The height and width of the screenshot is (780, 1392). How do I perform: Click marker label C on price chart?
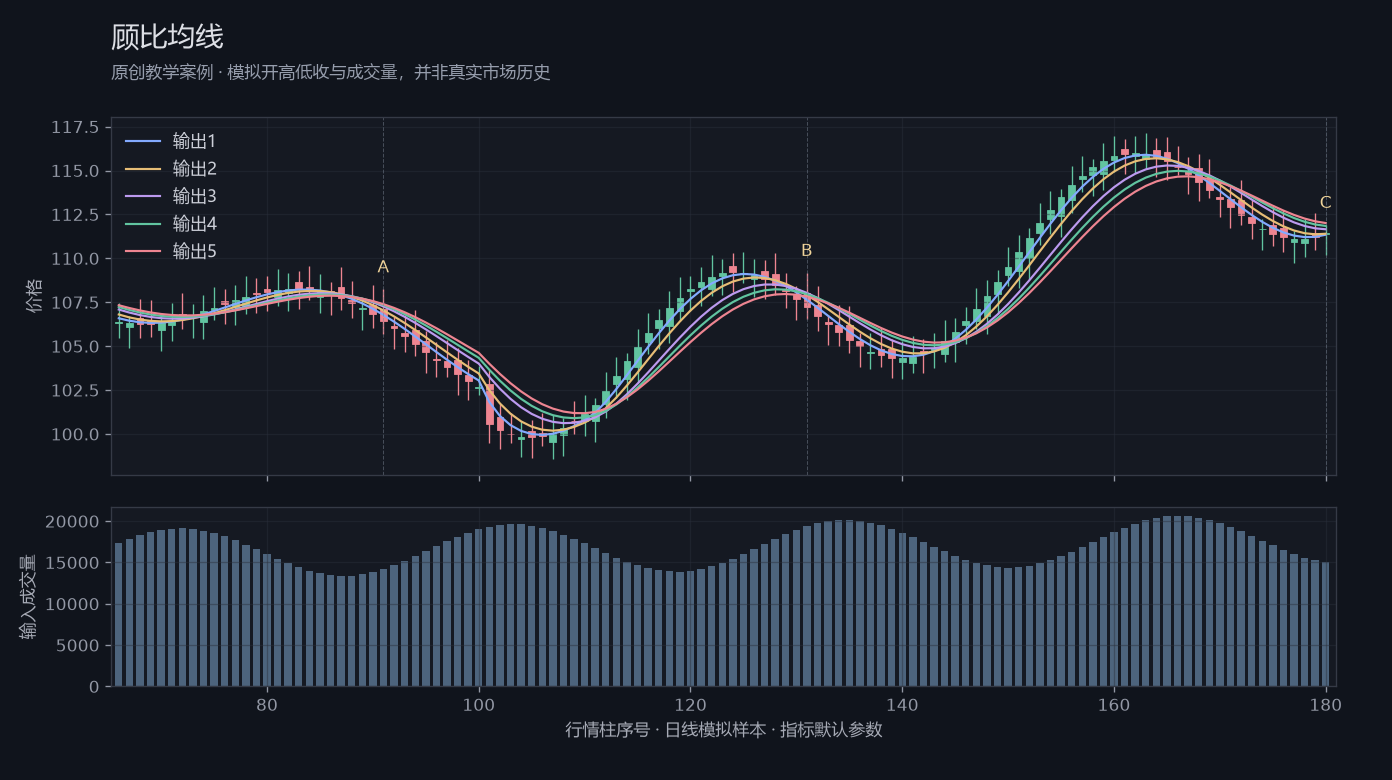click(x=1326, y=202)
